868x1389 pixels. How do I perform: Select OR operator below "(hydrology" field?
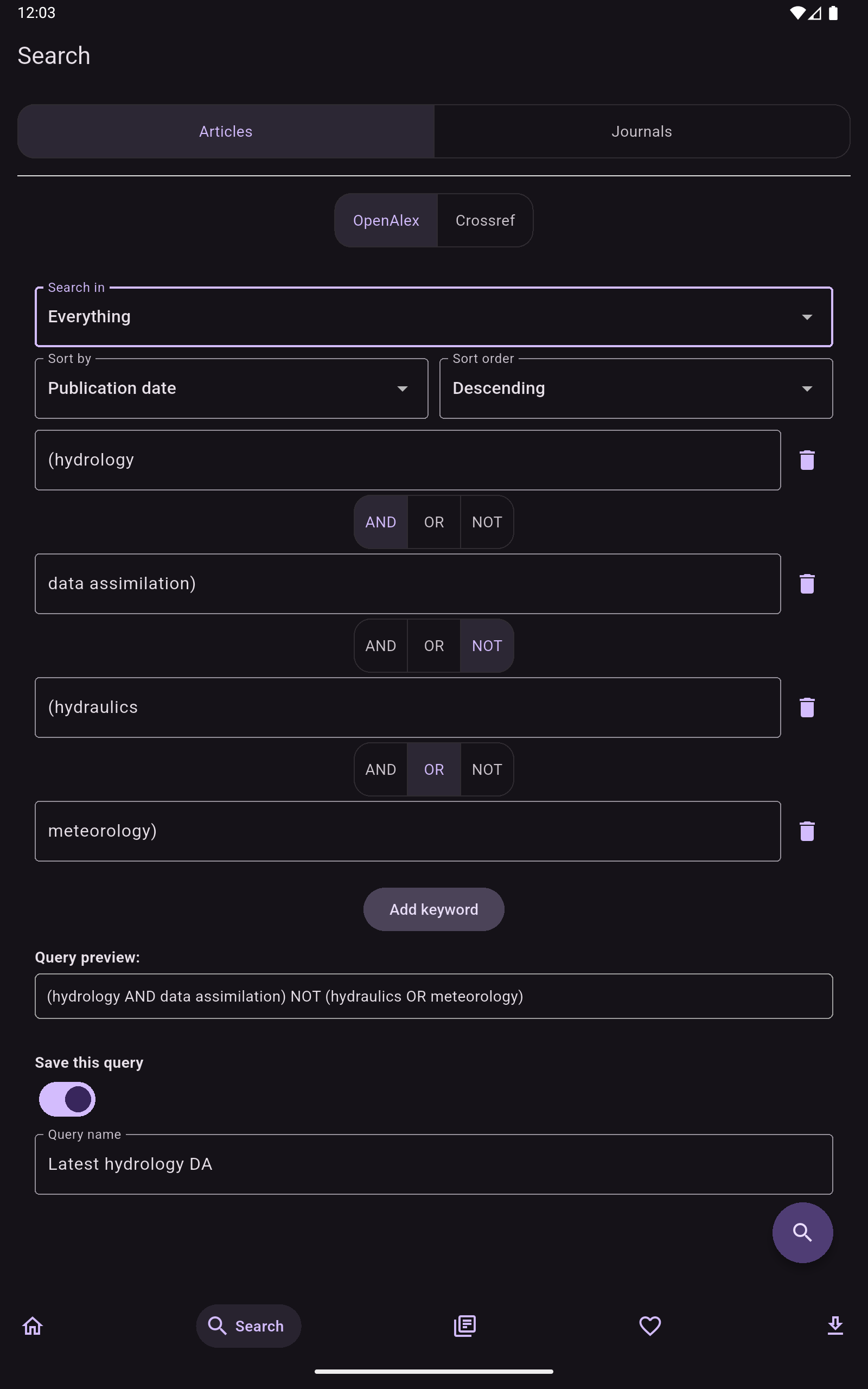(433, 523)
